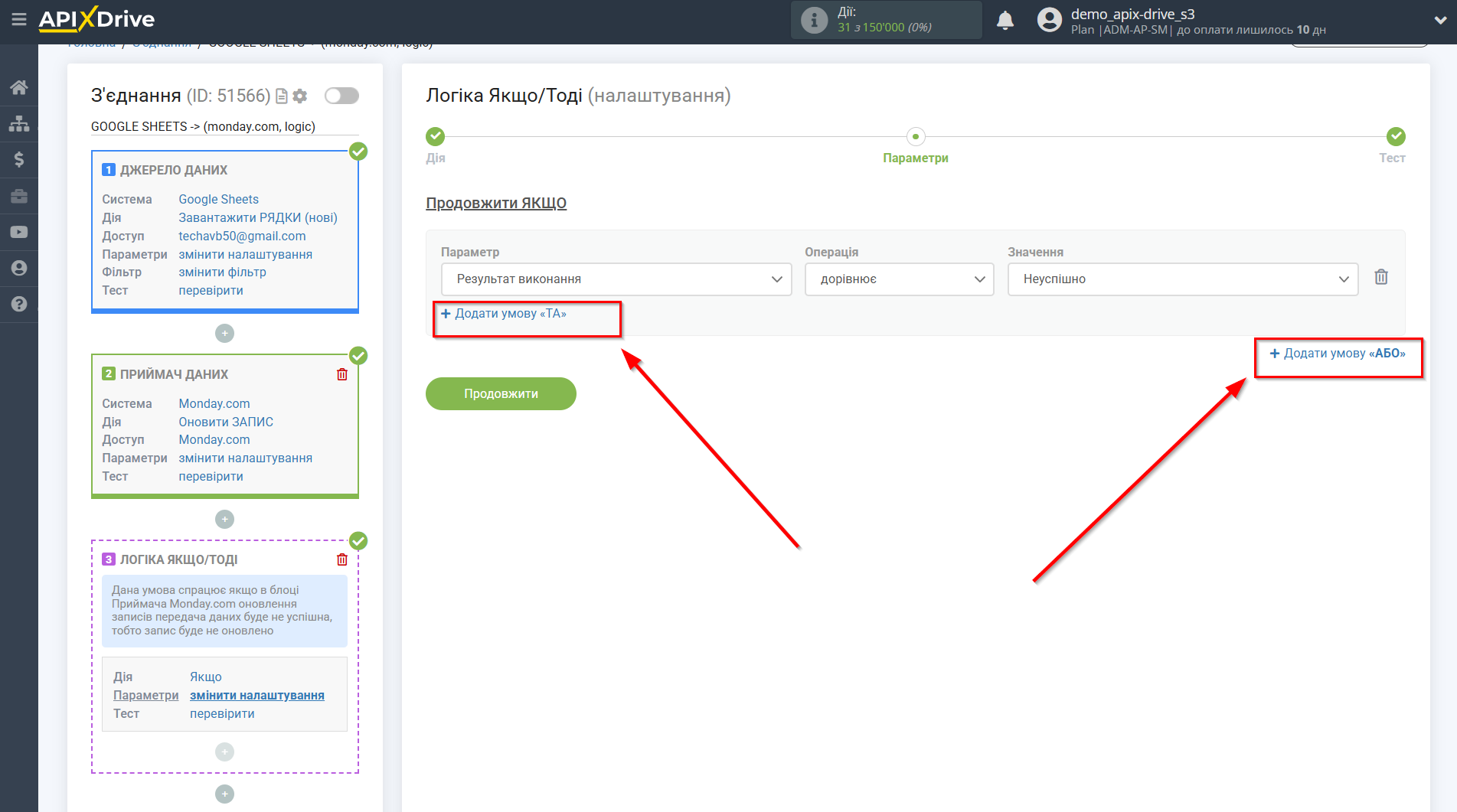Open the Операція dropdown 'дорівнює'
1457x812 pixels.
[x=900, y=279]
